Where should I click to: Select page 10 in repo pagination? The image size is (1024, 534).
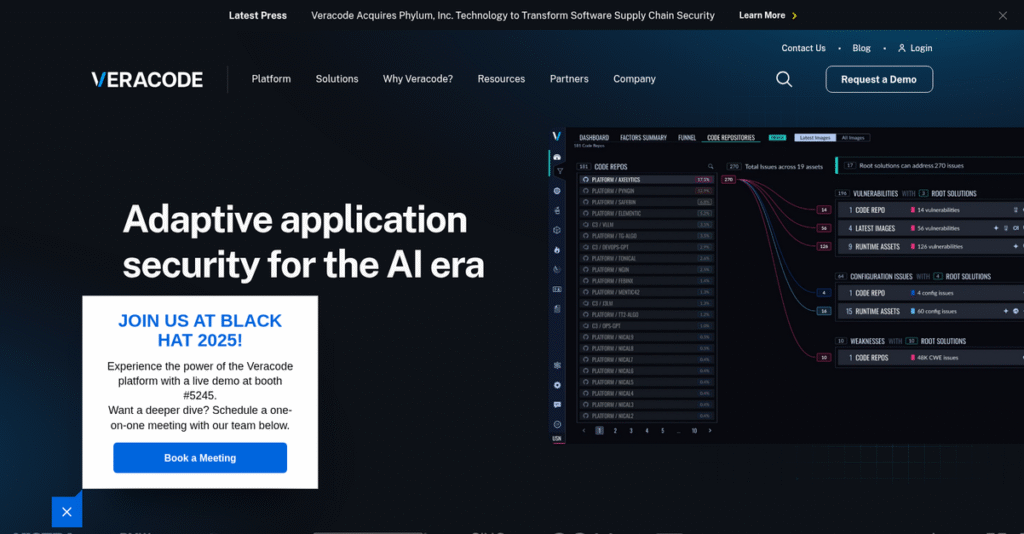694,431
